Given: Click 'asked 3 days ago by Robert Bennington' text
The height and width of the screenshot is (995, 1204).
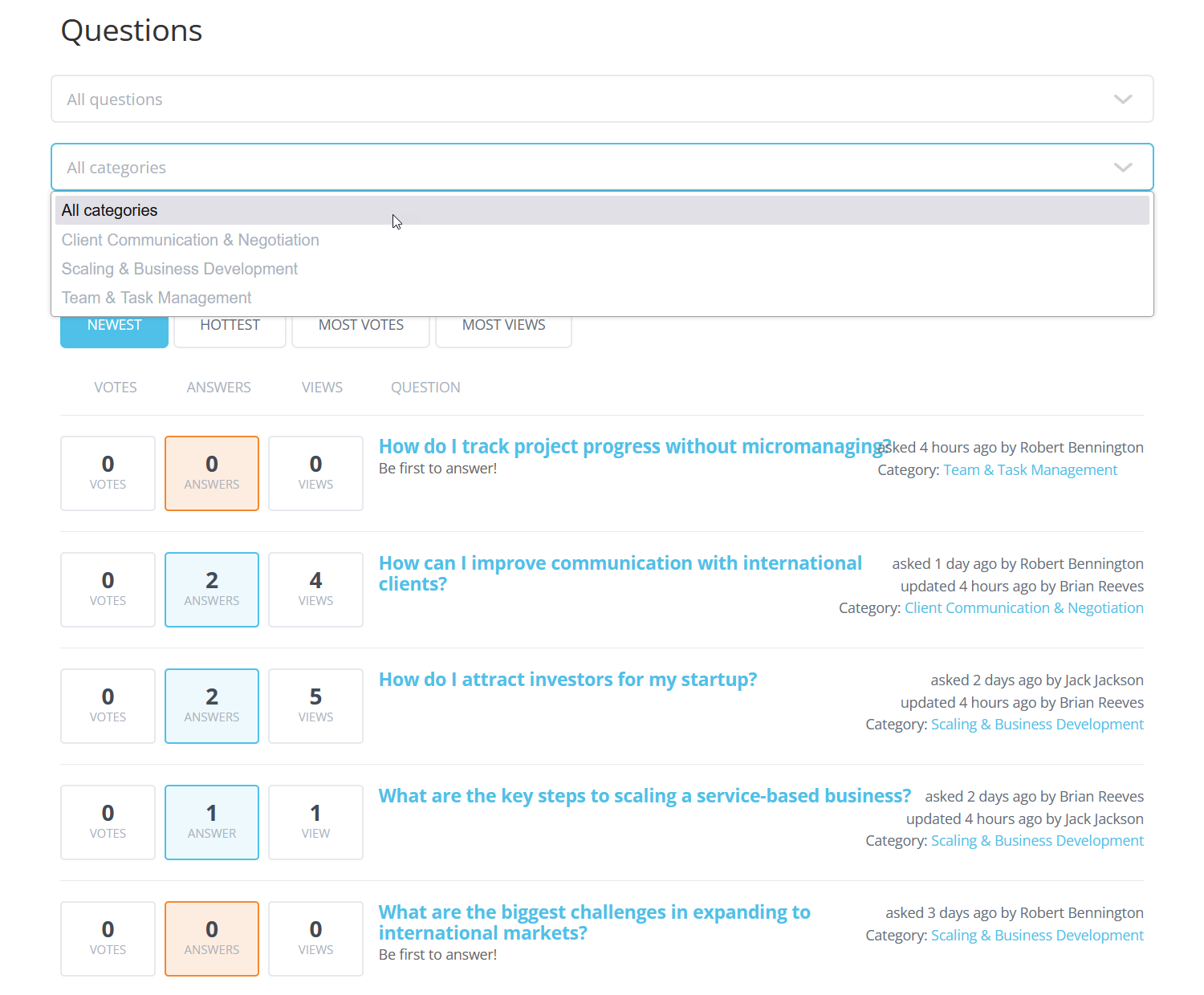Looking at the screenshot, I should (x=1015, y=913).
